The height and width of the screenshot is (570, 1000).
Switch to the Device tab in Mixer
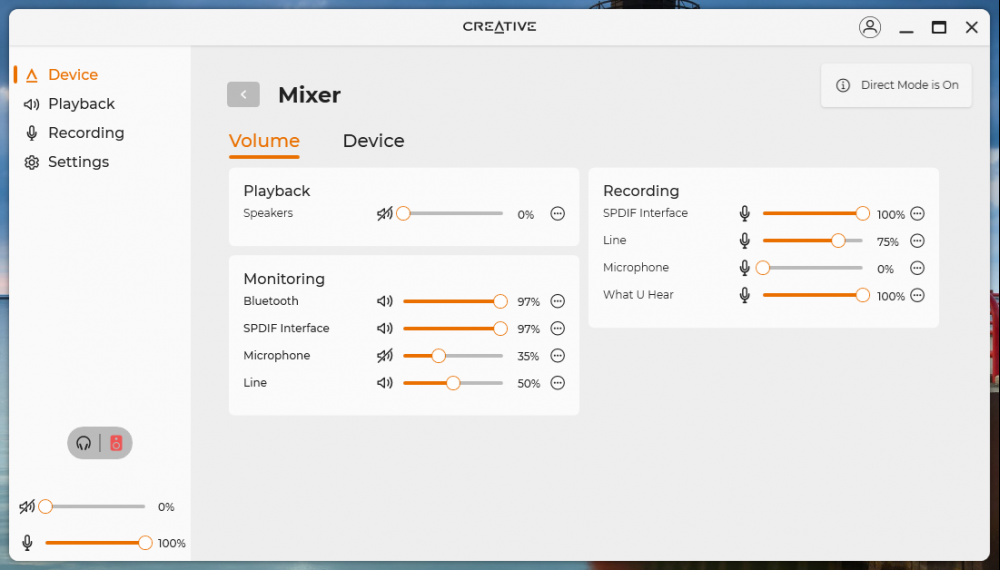(373, 141)
